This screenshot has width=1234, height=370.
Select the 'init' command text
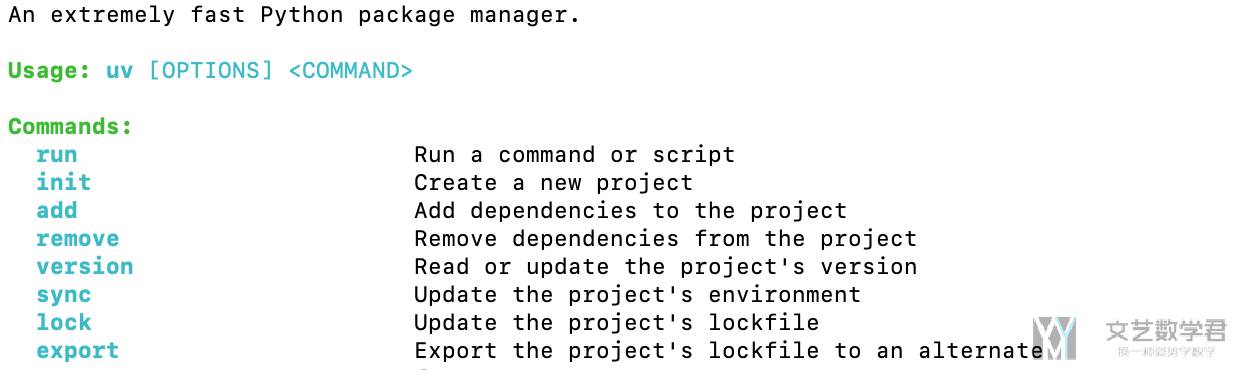[x=64, y=183]
